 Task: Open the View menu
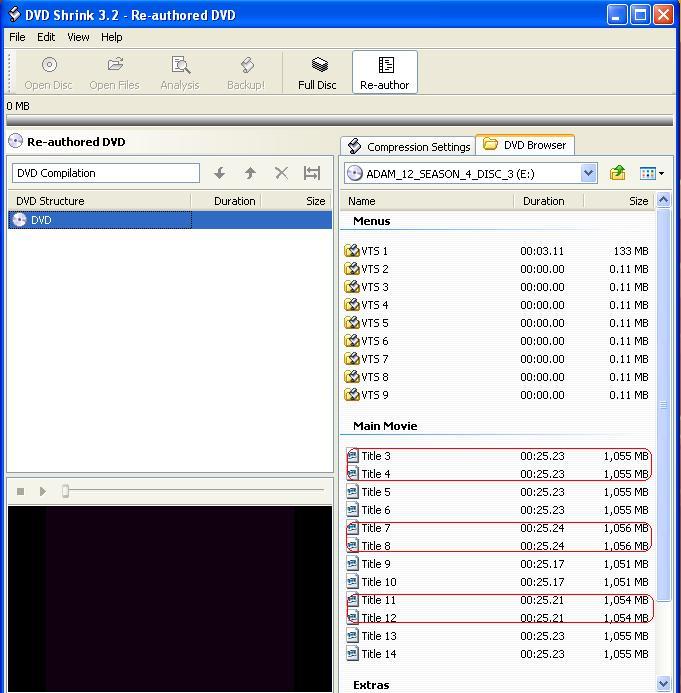[x=78, y=37]
